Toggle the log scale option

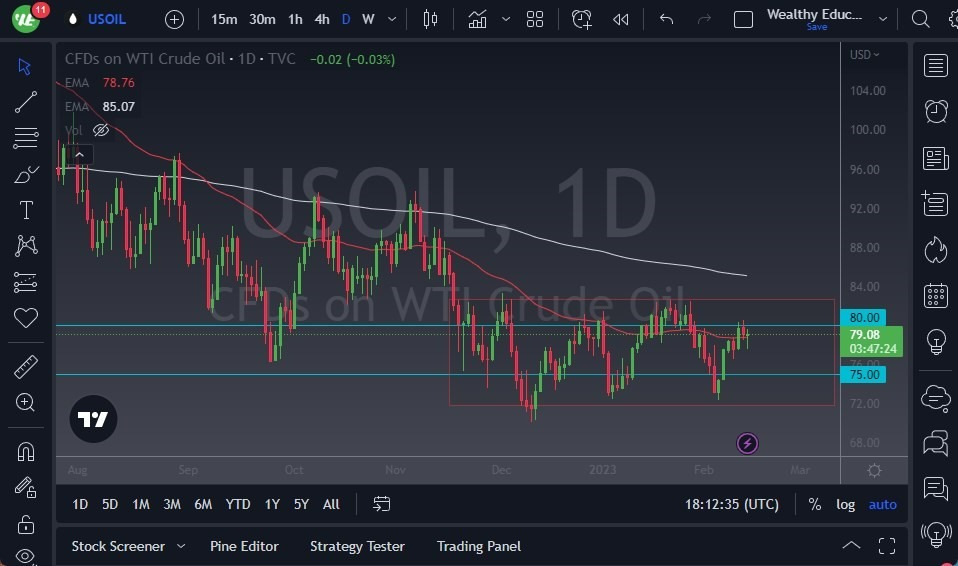click(845, 504)
